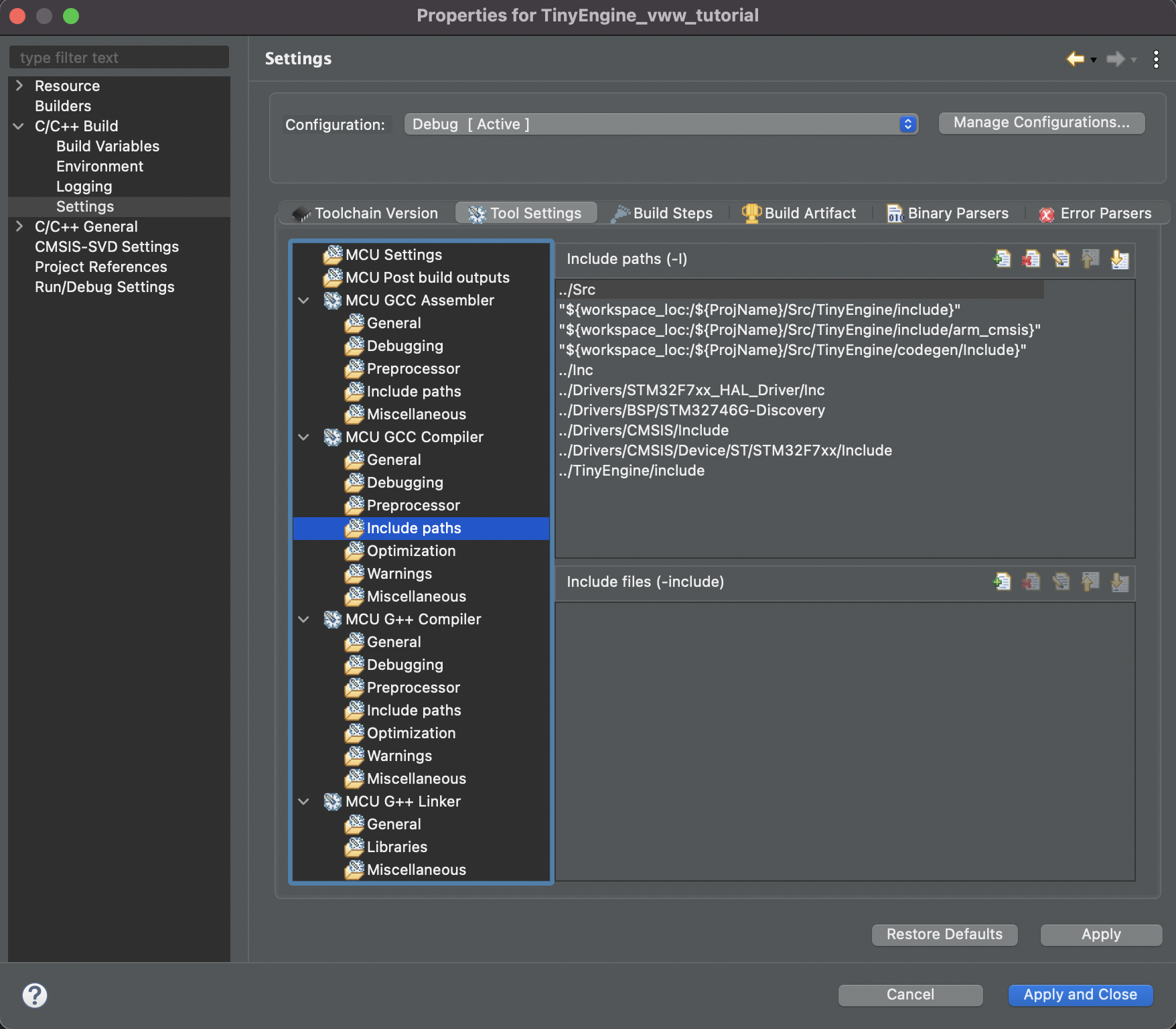The image size is (1176, 1029).
Task: Expand the C/C++ General category
Action: coord(19,226)
